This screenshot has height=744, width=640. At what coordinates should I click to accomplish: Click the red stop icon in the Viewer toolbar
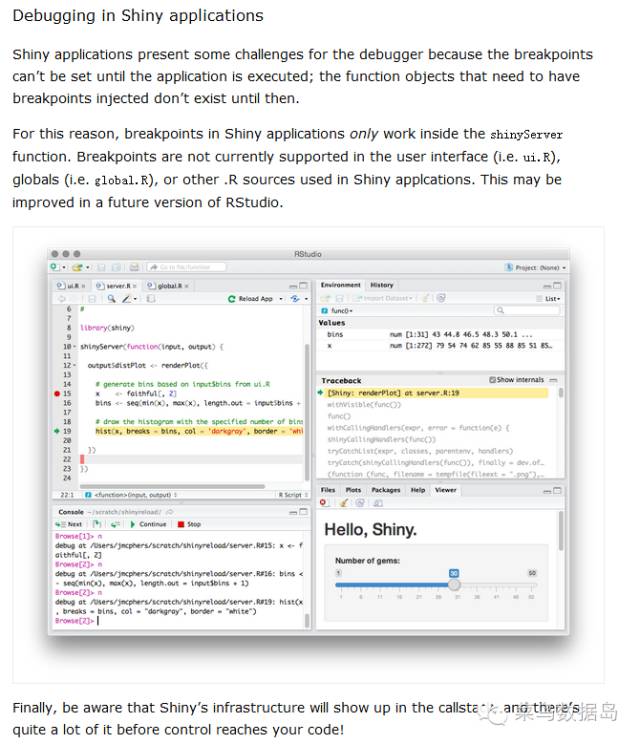[x=324, y=503]
